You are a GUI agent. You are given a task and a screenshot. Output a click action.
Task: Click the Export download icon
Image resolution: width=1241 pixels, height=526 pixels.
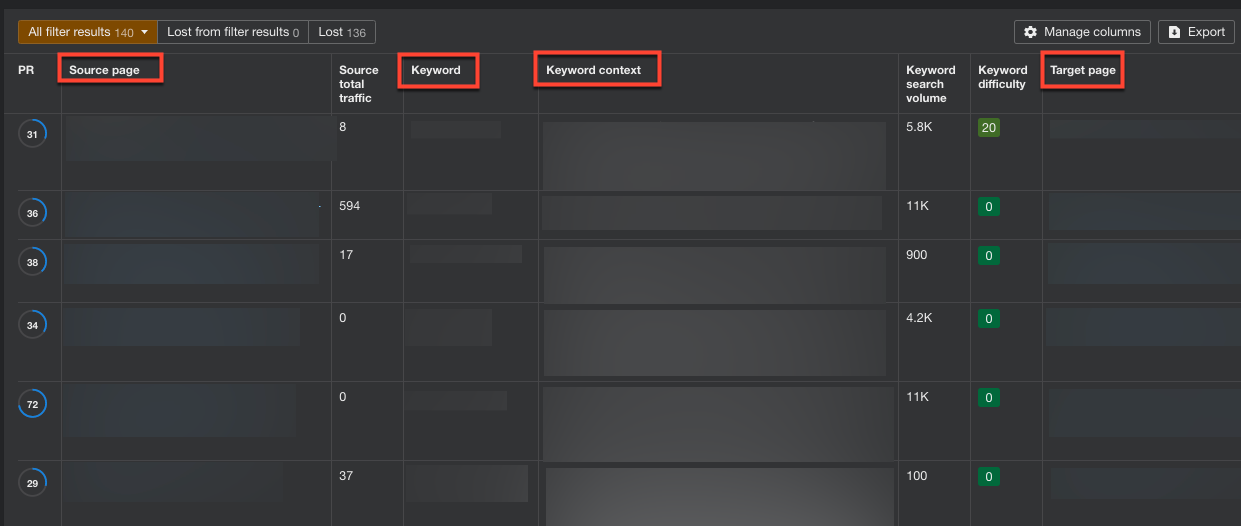coord(1175,32)
